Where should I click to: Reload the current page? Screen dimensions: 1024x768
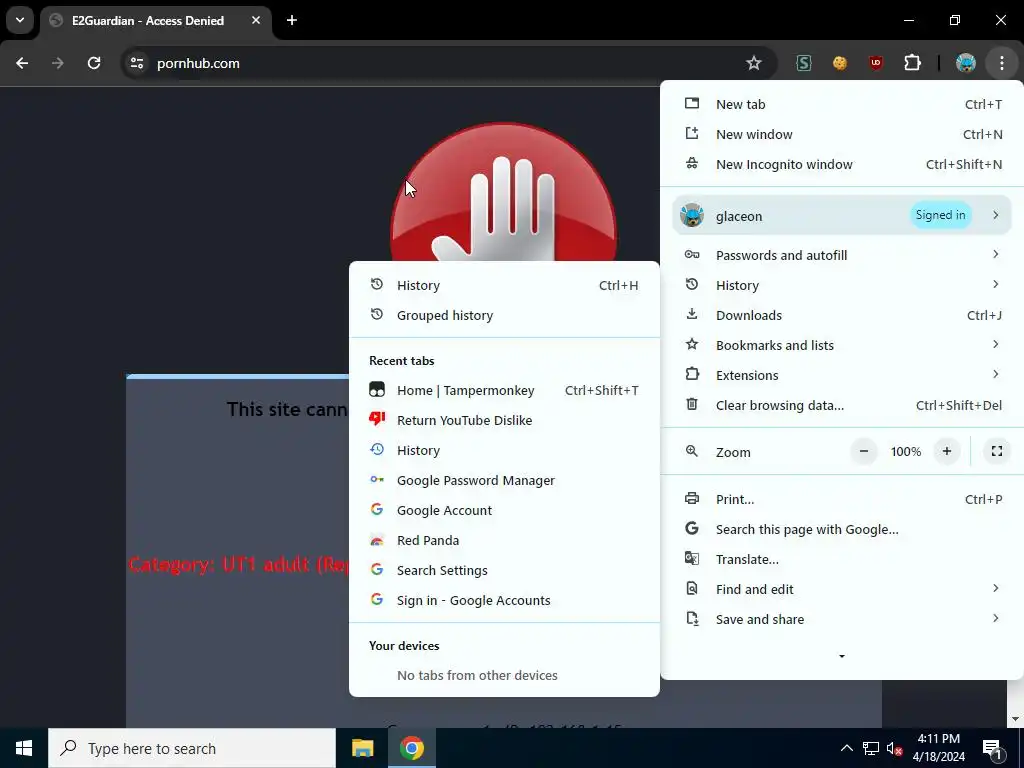click(x=94, y=63)
